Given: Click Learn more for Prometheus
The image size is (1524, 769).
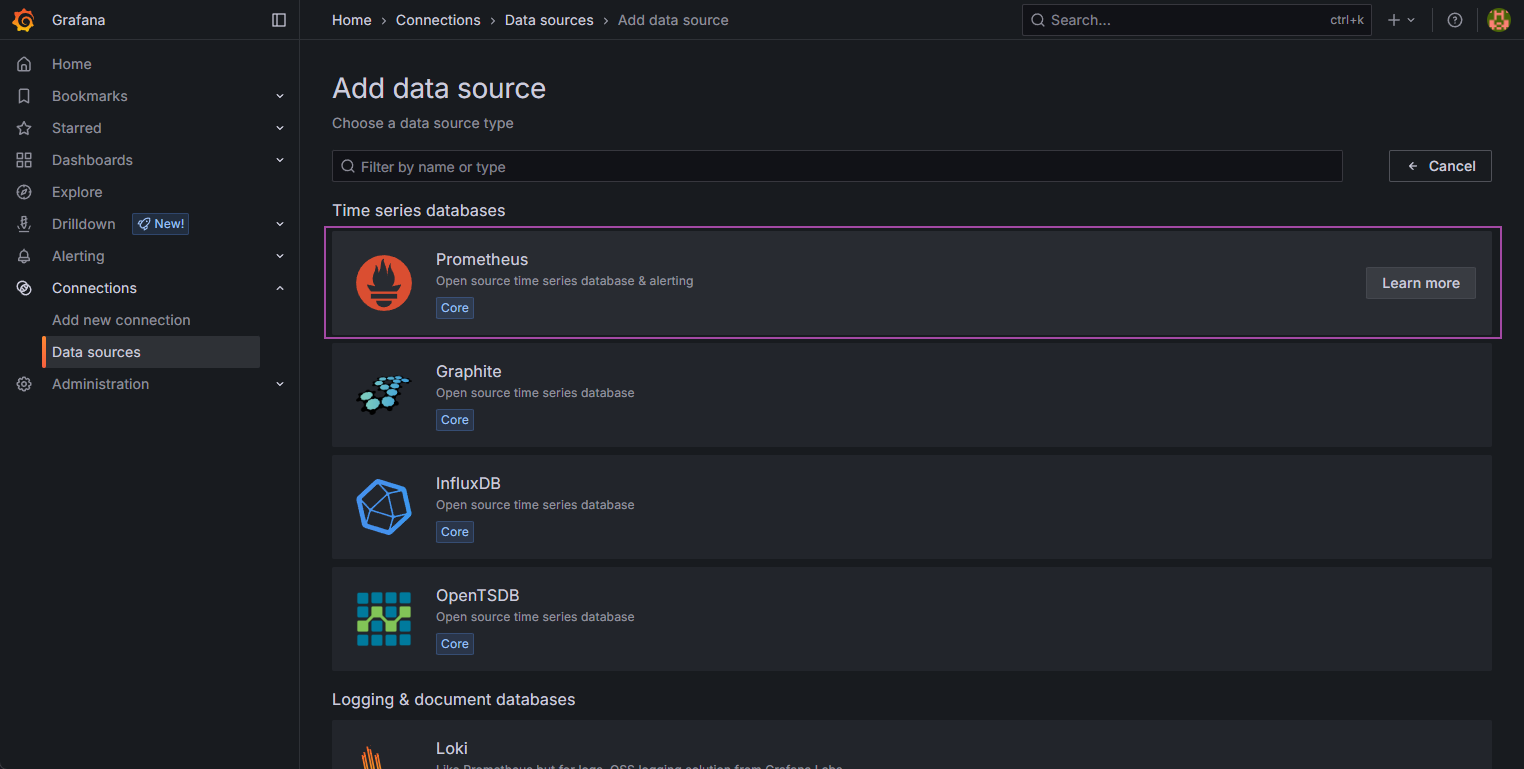Looking at the screenshot, I should point(1420,283).
